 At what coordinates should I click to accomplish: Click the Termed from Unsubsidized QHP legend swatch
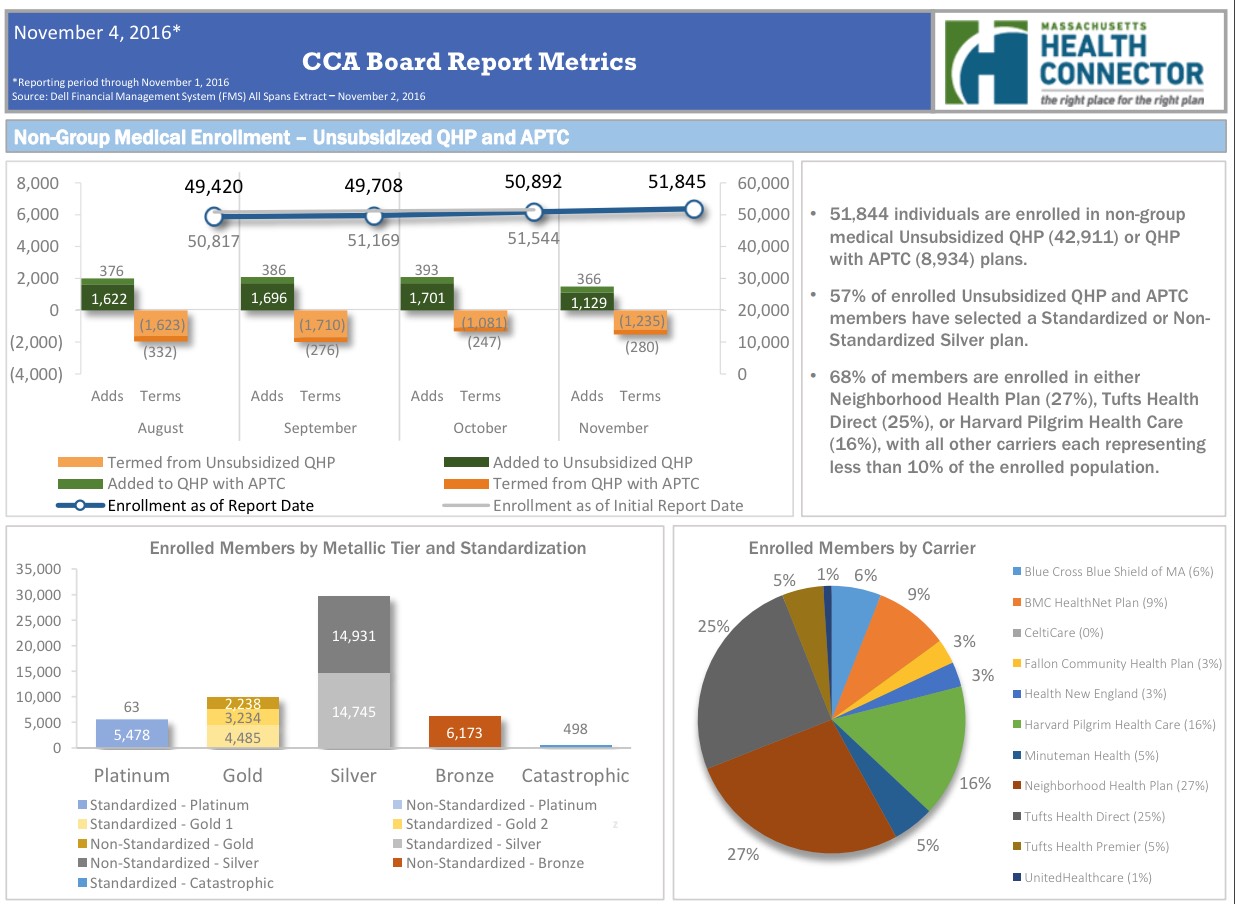click(81, 462)
